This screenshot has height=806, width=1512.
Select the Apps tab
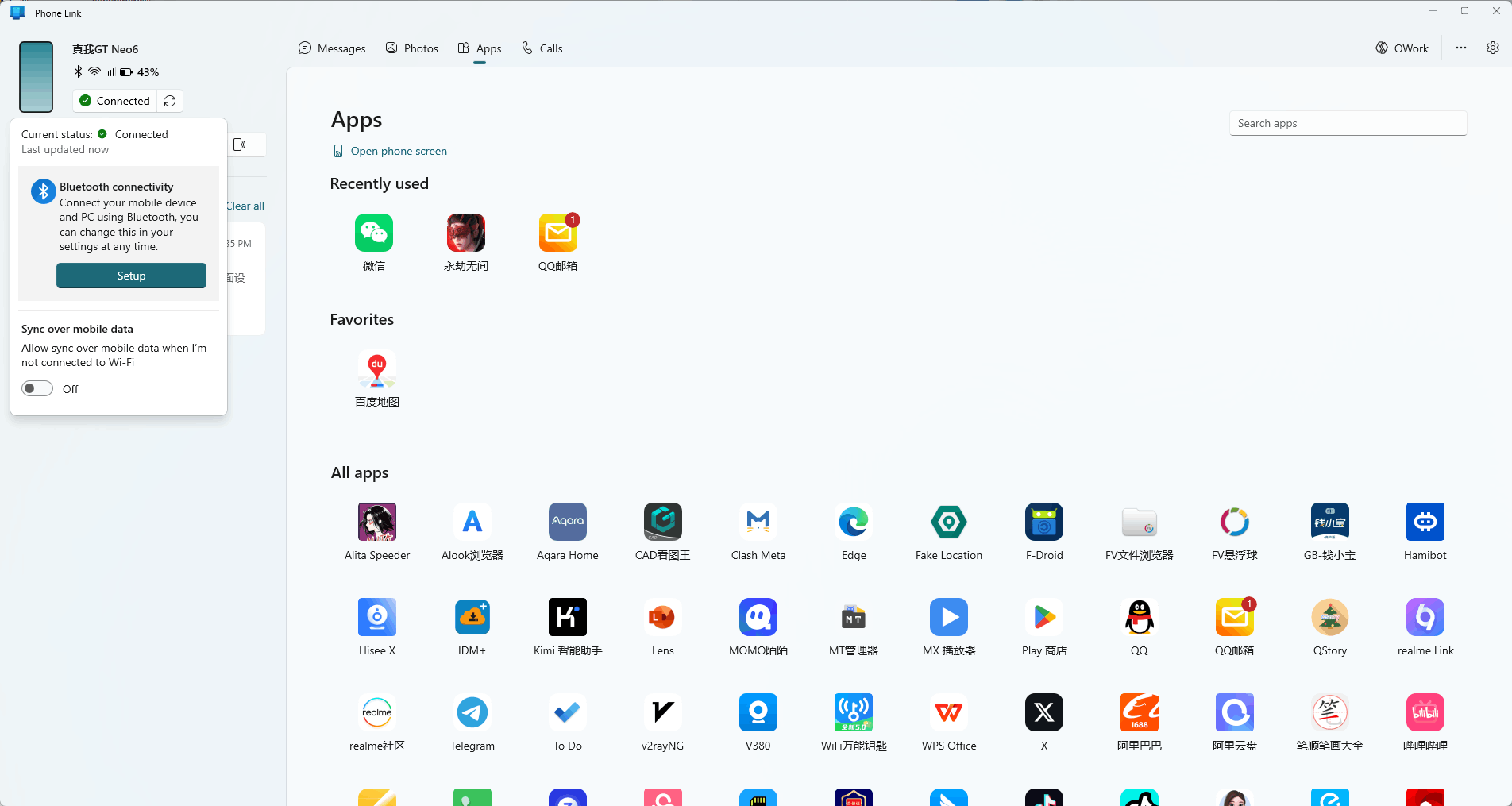pos(480,48)
